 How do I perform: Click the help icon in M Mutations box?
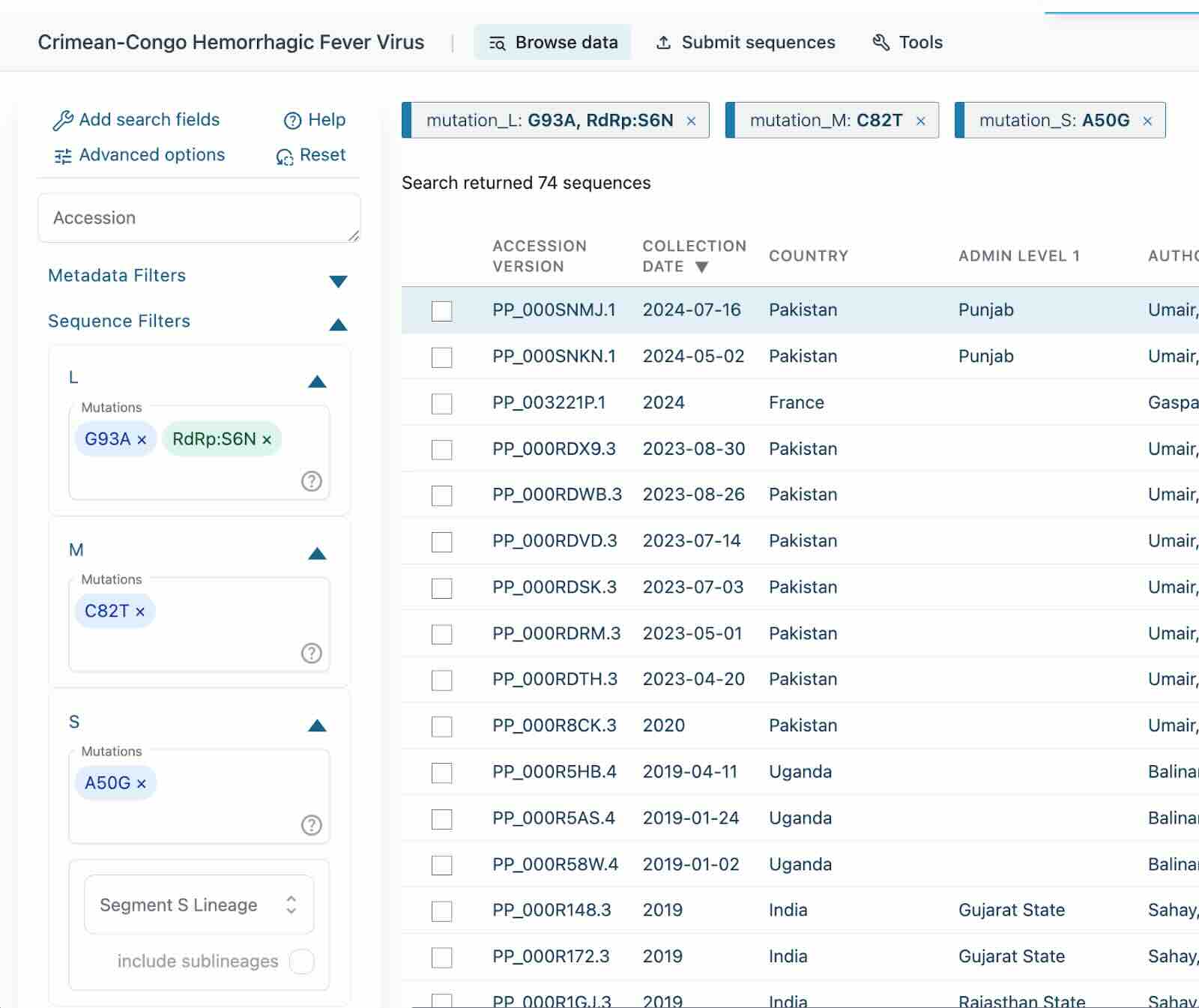pos(312,655)
